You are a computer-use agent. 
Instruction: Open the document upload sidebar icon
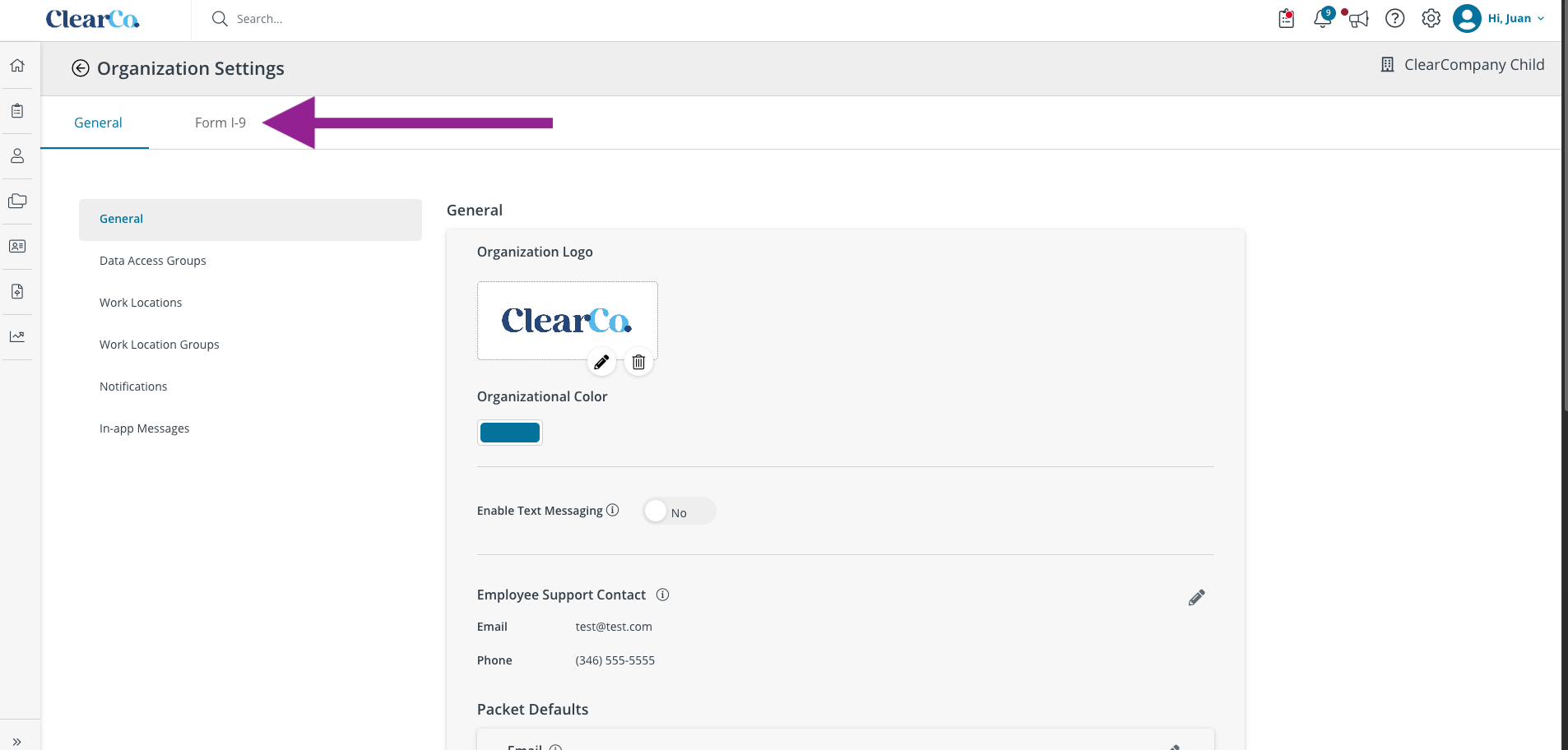click(x=17, y=292)
